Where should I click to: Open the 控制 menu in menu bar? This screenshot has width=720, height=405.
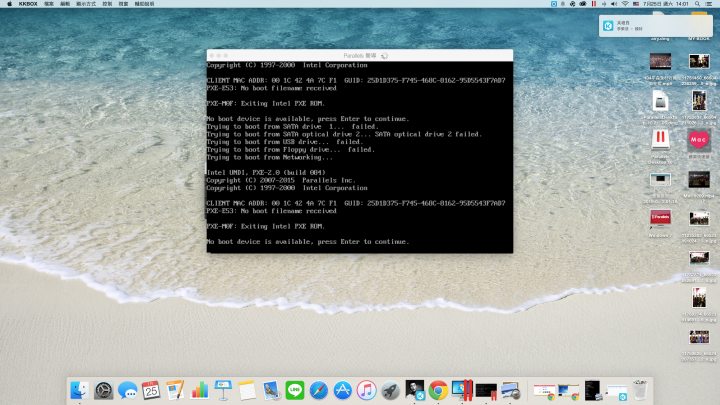coord(107,4)
